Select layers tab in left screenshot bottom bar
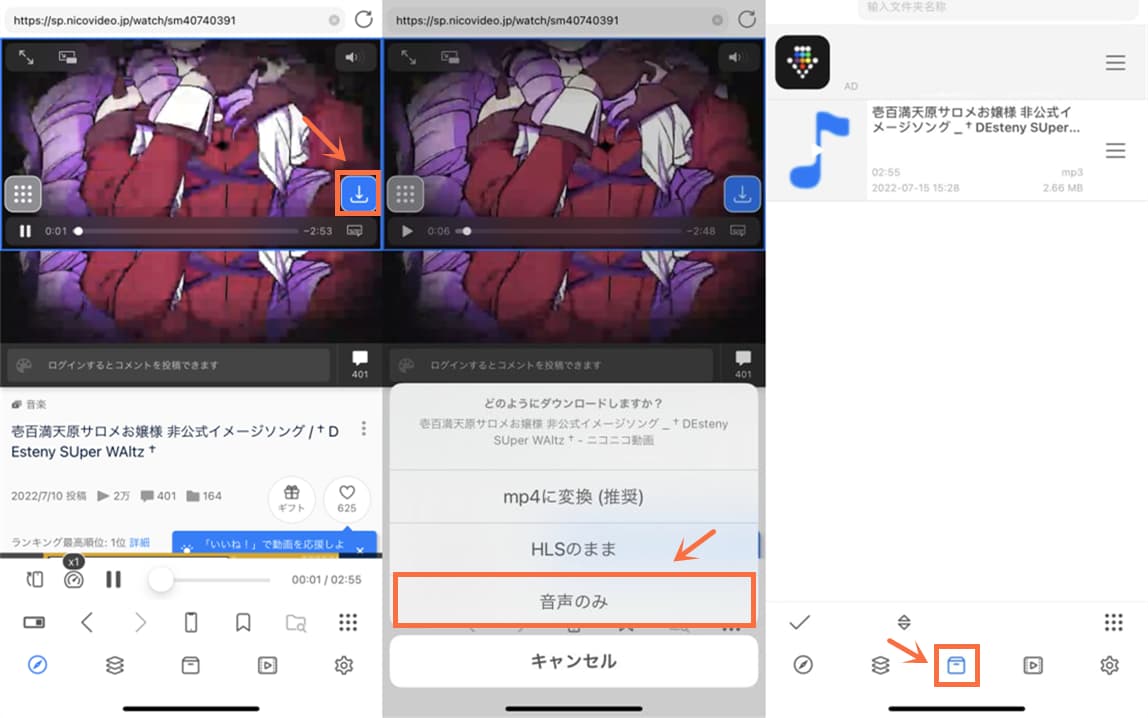Viewport: 1148px width, 718px height. click(115, 665)
